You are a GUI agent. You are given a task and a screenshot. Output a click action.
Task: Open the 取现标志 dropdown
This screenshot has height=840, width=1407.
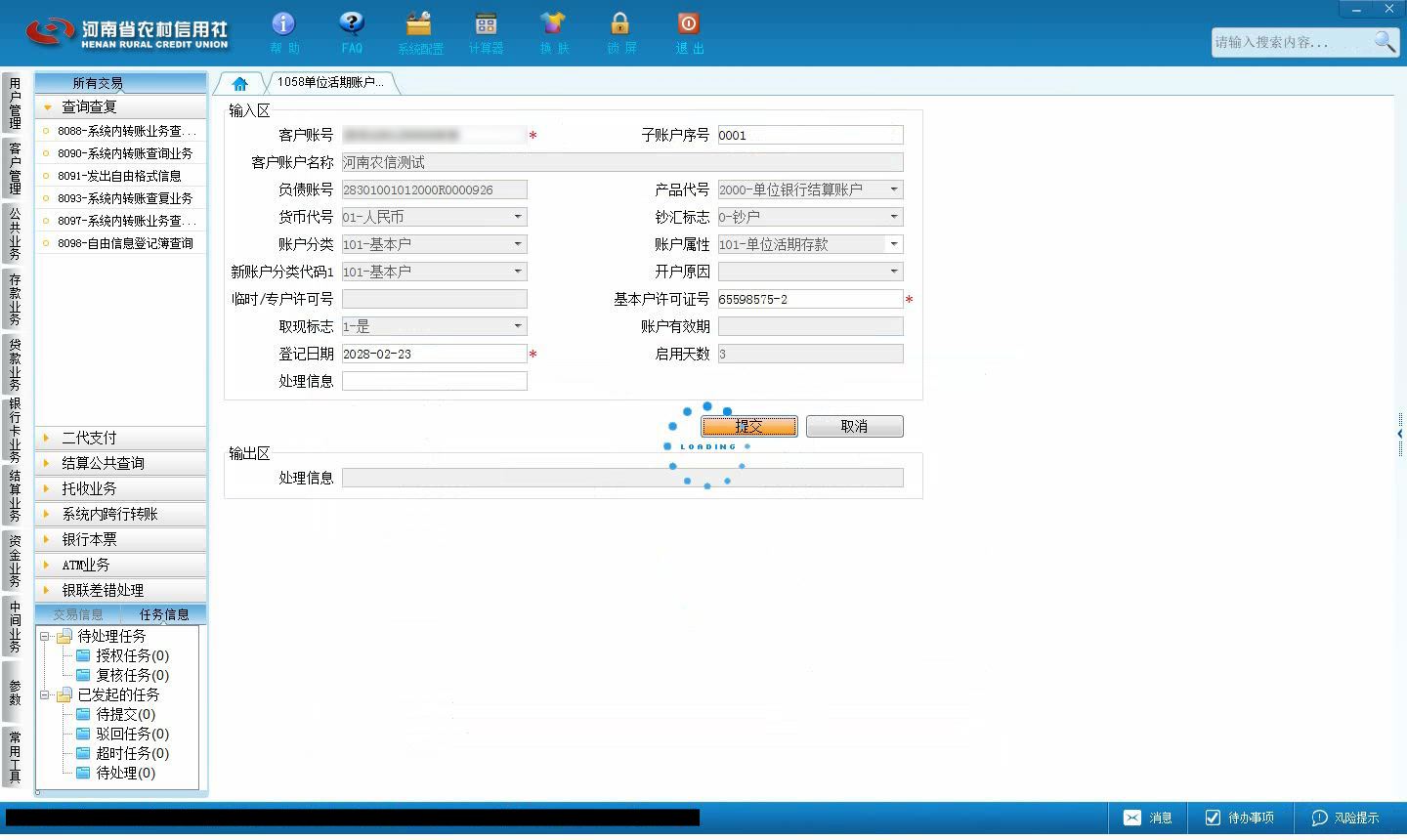coord(518,326)
